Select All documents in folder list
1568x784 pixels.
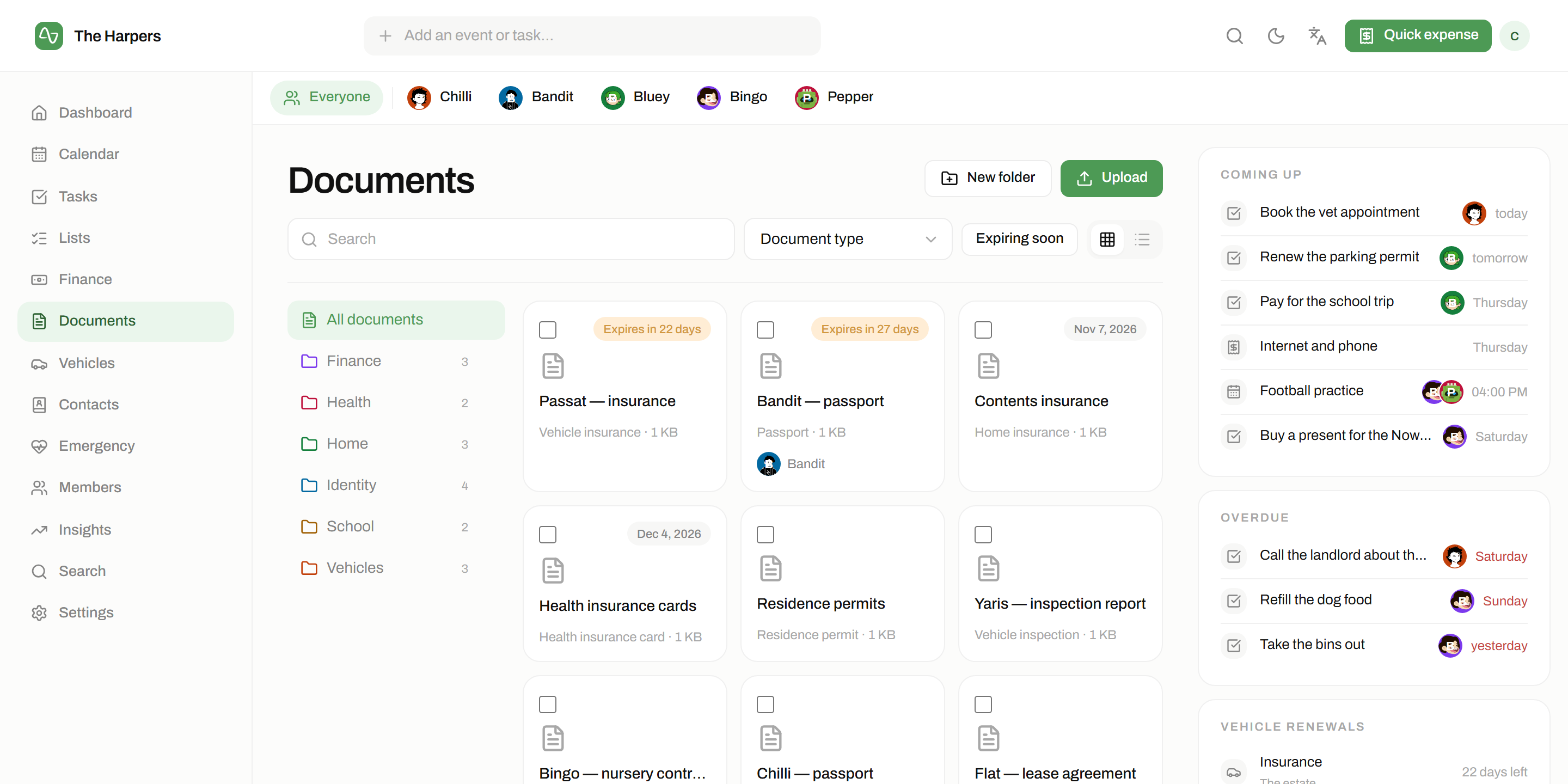pyautogui.click(x=396, y=320)
